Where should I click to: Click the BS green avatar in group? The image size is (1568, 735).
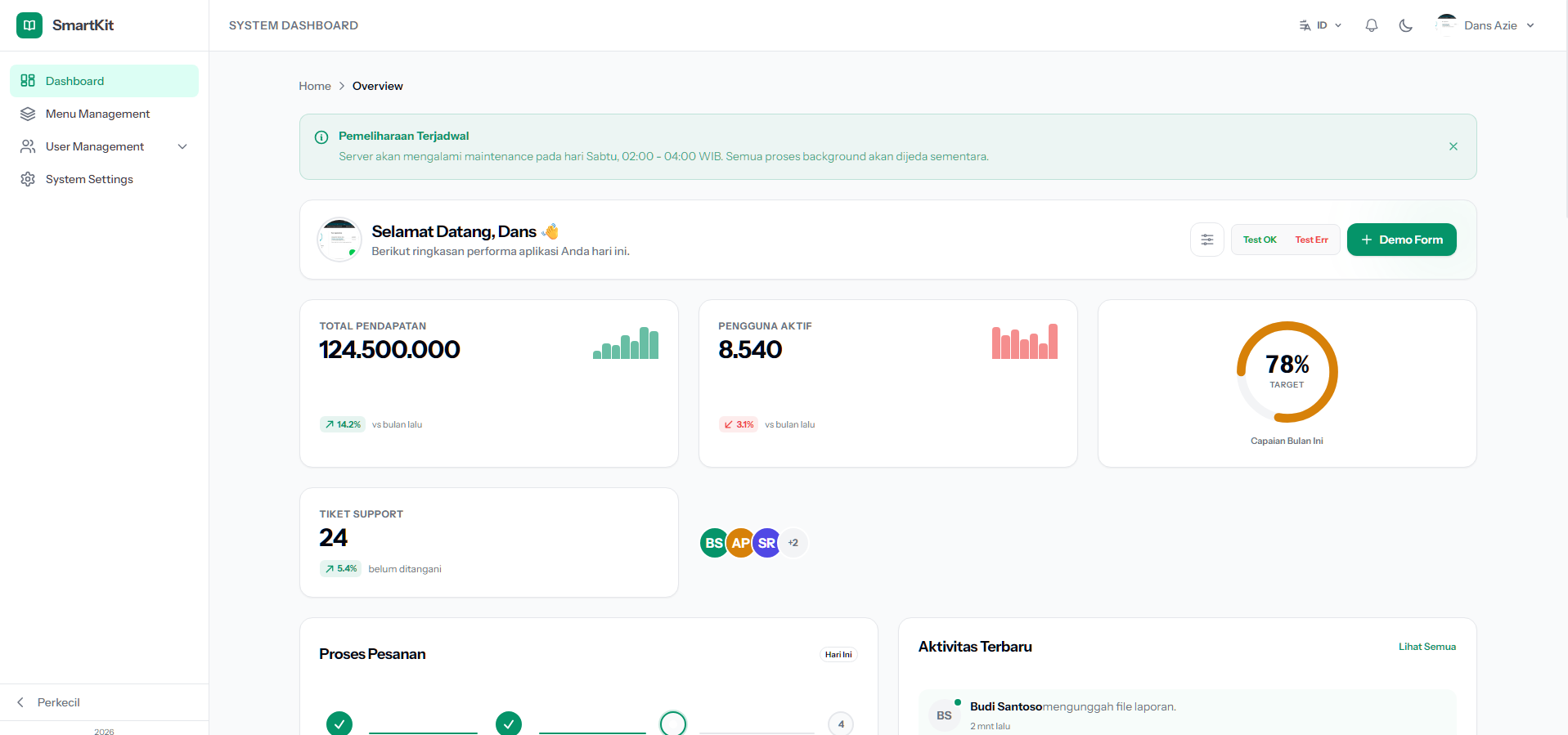(x=714, y=543)
